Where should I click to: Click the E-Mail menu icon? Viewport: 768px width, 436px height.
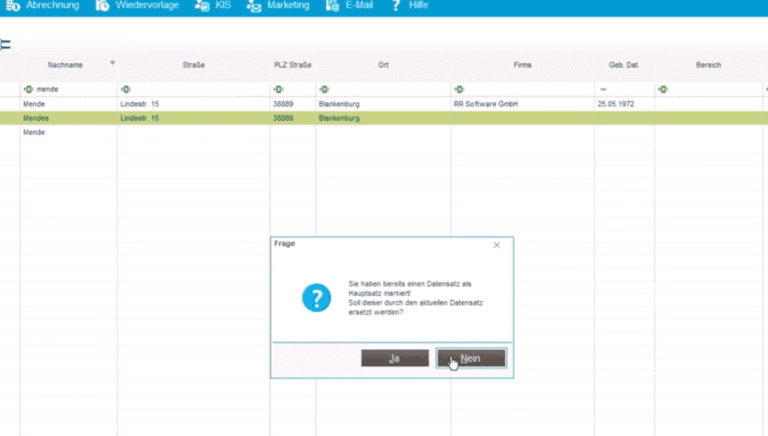pyautogui.click(x=332, y=5)
